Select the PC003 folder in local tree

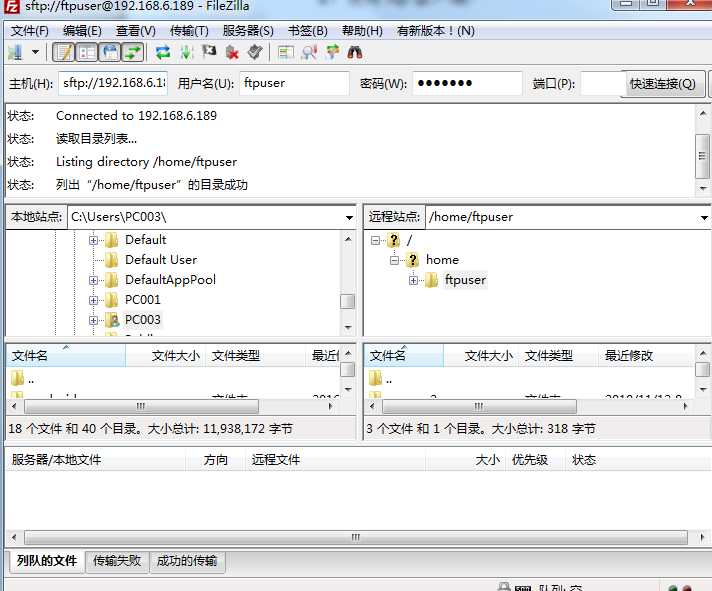(x=143, y=320)
